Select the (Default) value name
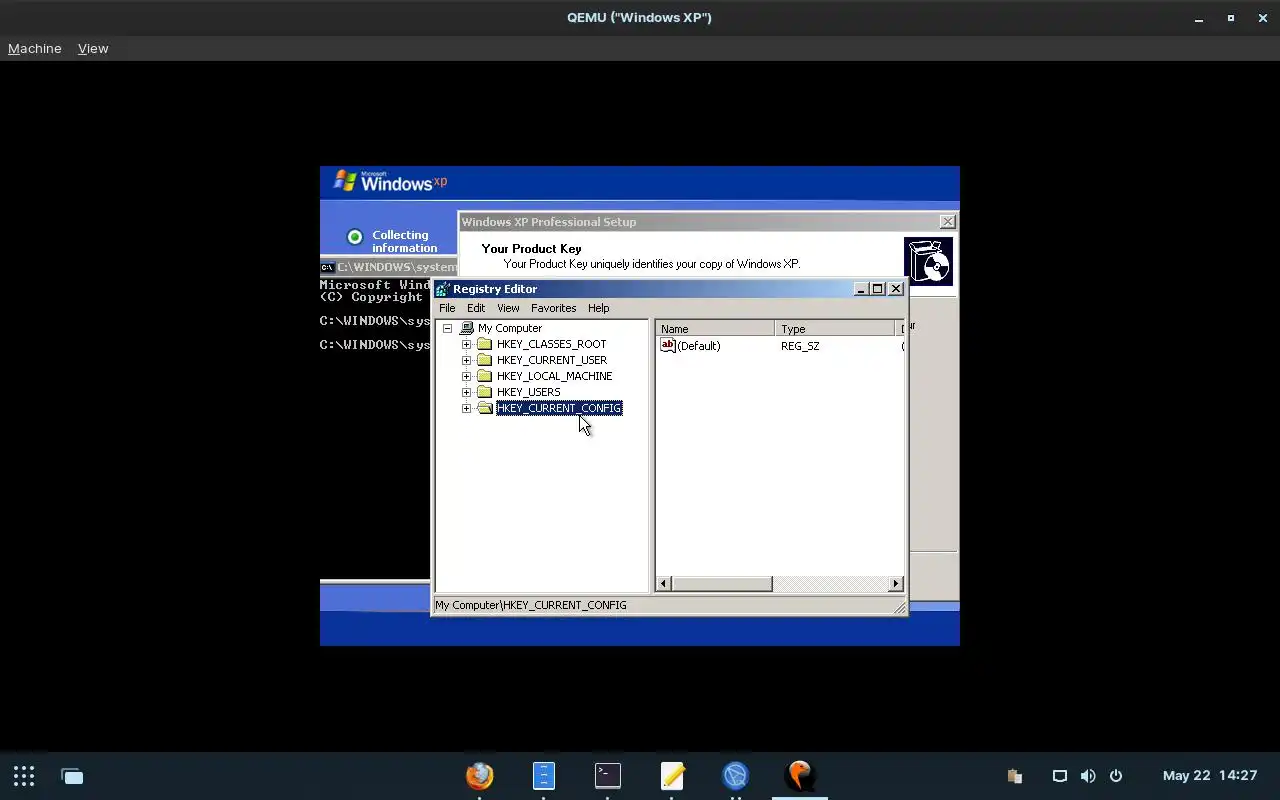Screen dimensions: 1280x800 tap(698, 346)
